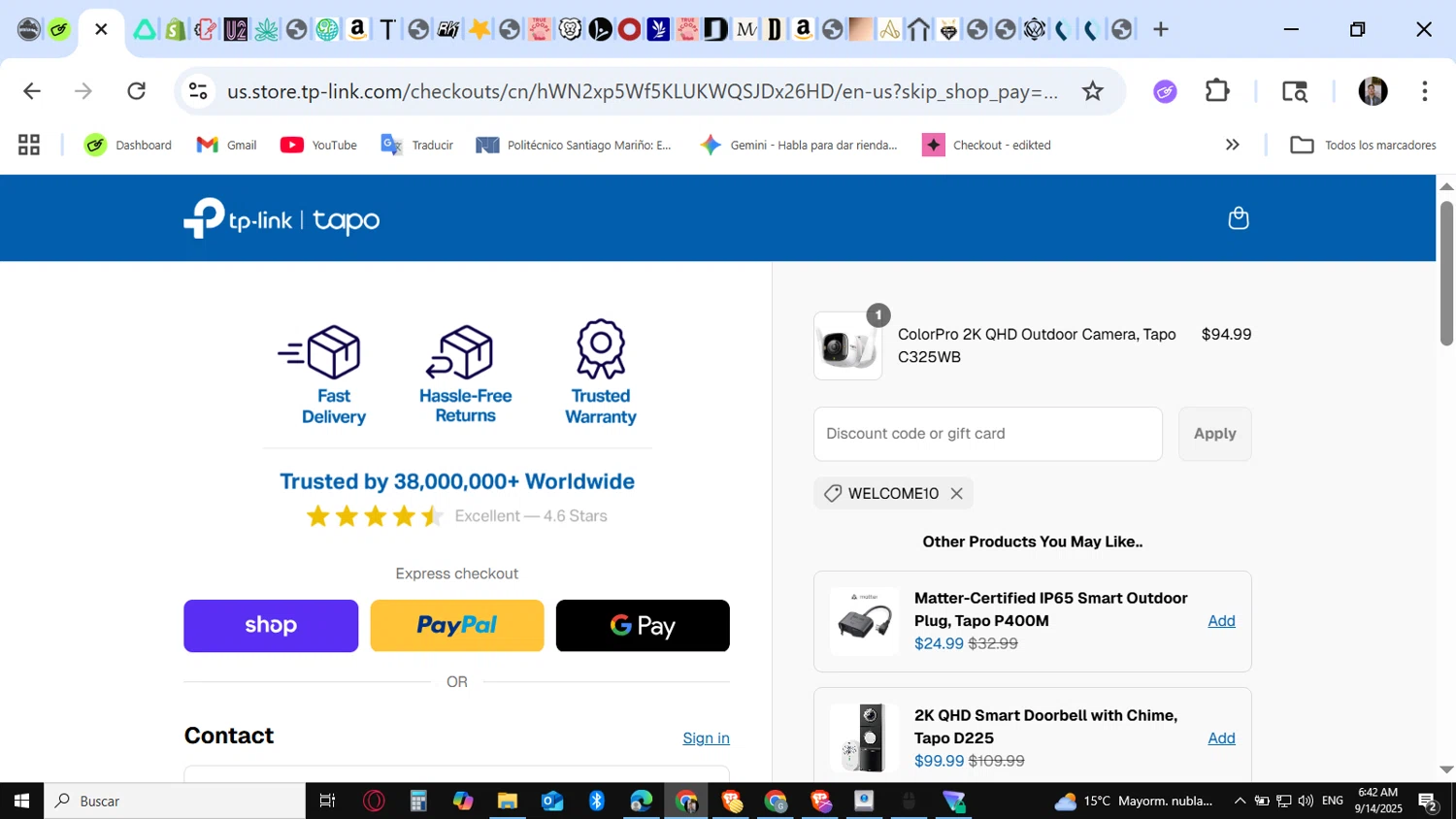
Task: Open Calculator from taskbar
Action: [x=418, y=801]
